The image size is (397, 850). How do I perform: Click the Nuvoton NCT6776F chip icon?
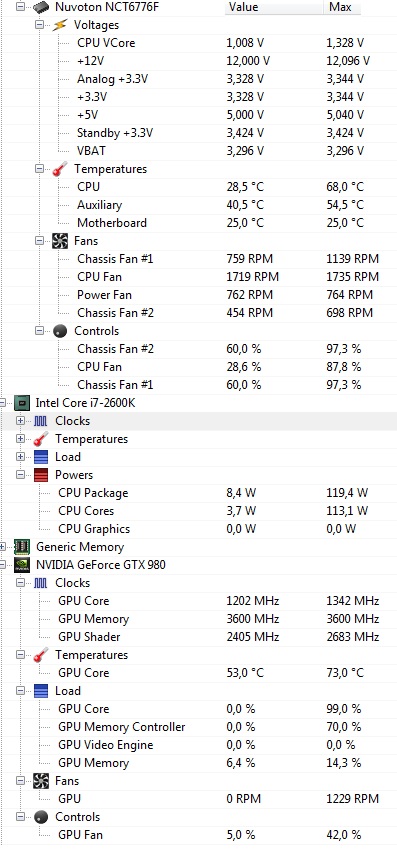click(x=41, y=8)
